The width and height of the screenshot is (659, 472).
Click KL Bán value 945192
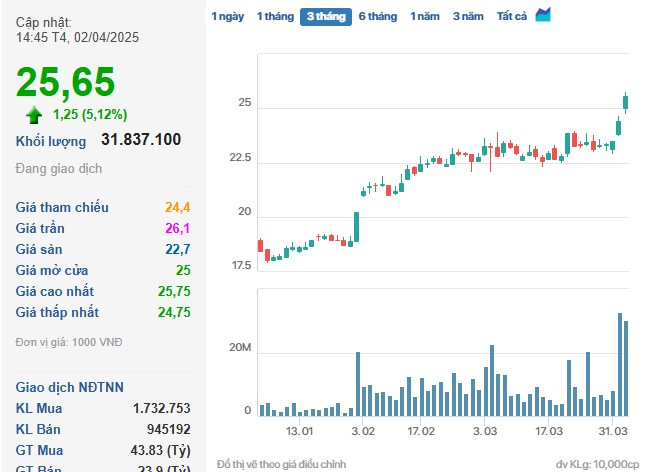click(169, 429)
